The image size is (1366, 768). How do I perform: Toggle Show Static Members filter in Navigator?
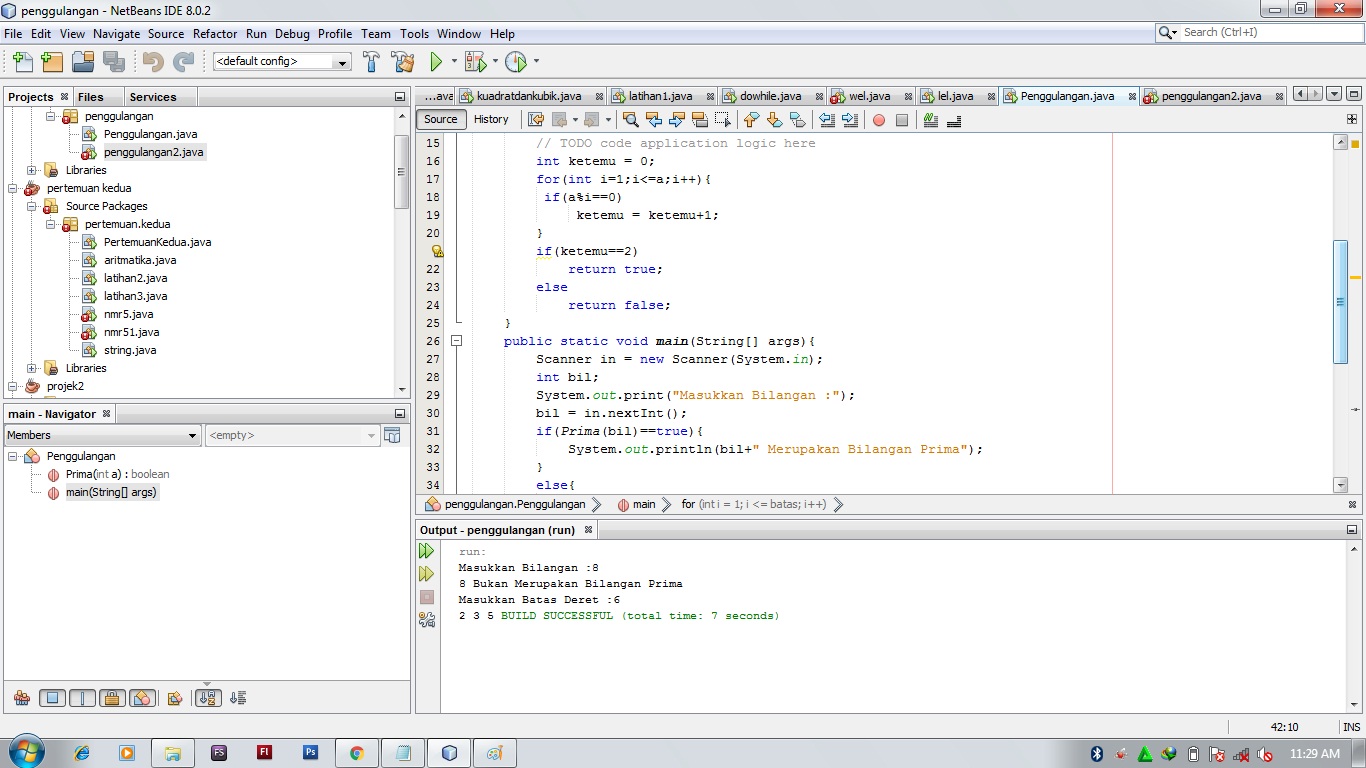(82, 698)
